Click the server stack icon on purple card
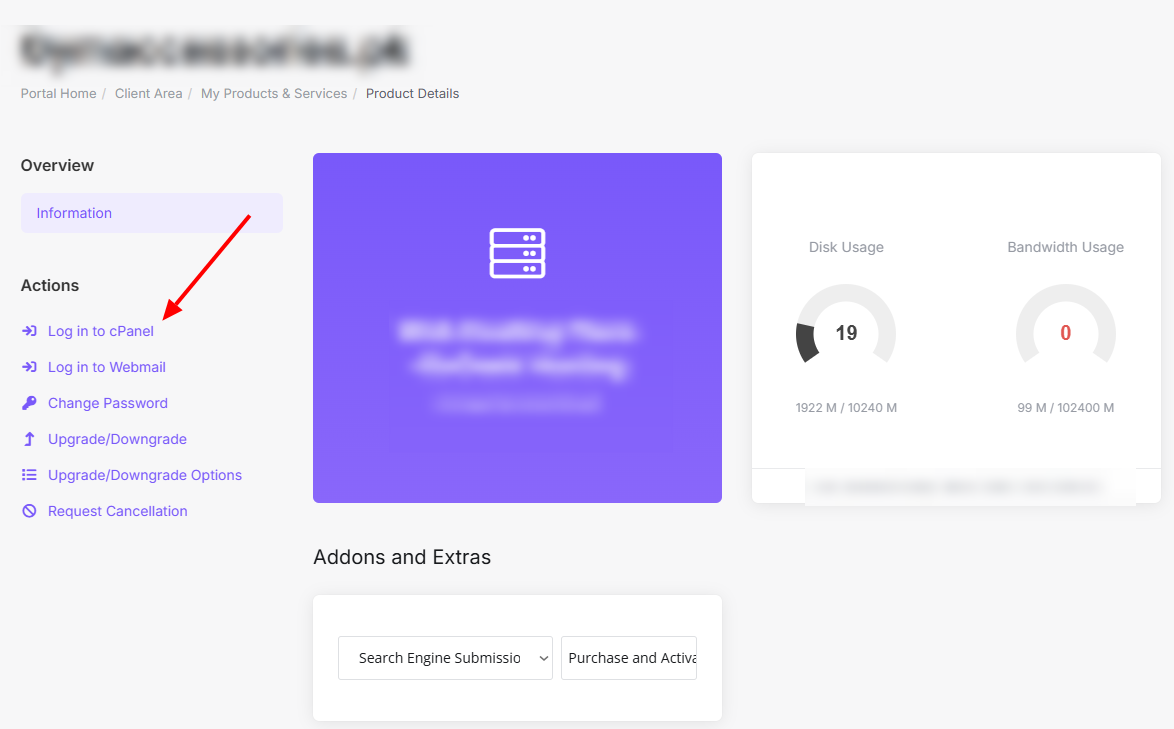 (517, 253)
